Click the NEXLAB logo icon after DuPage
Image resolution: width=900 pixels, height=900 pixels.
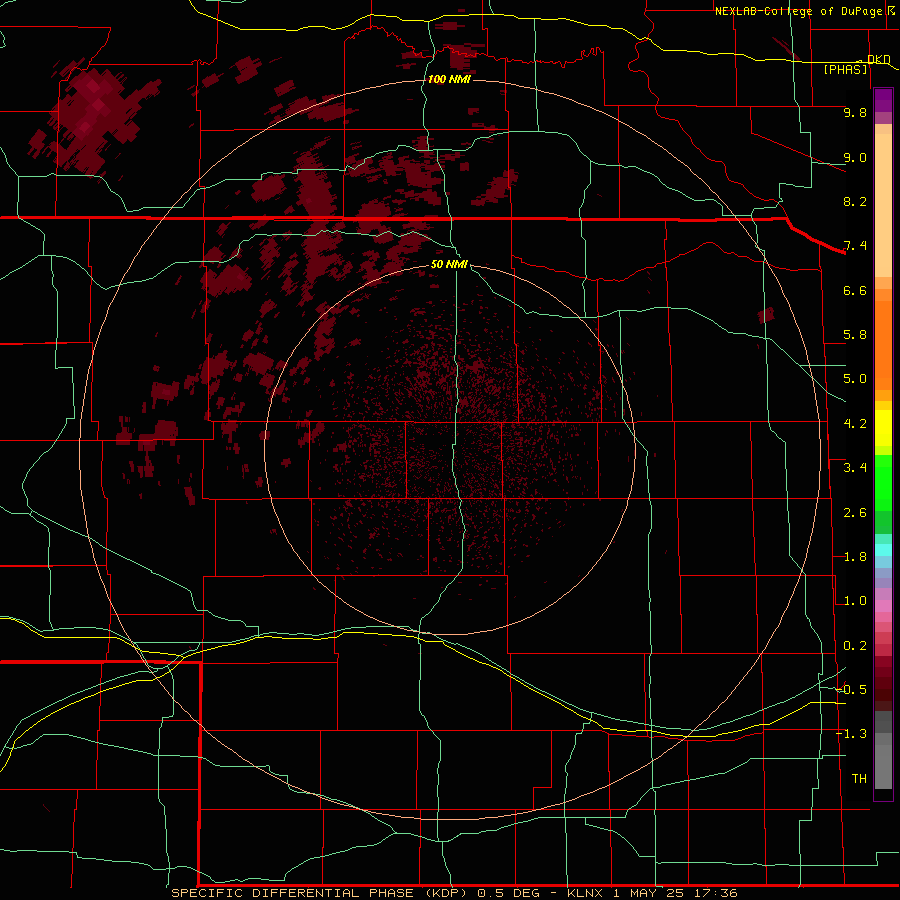point(891,10)
